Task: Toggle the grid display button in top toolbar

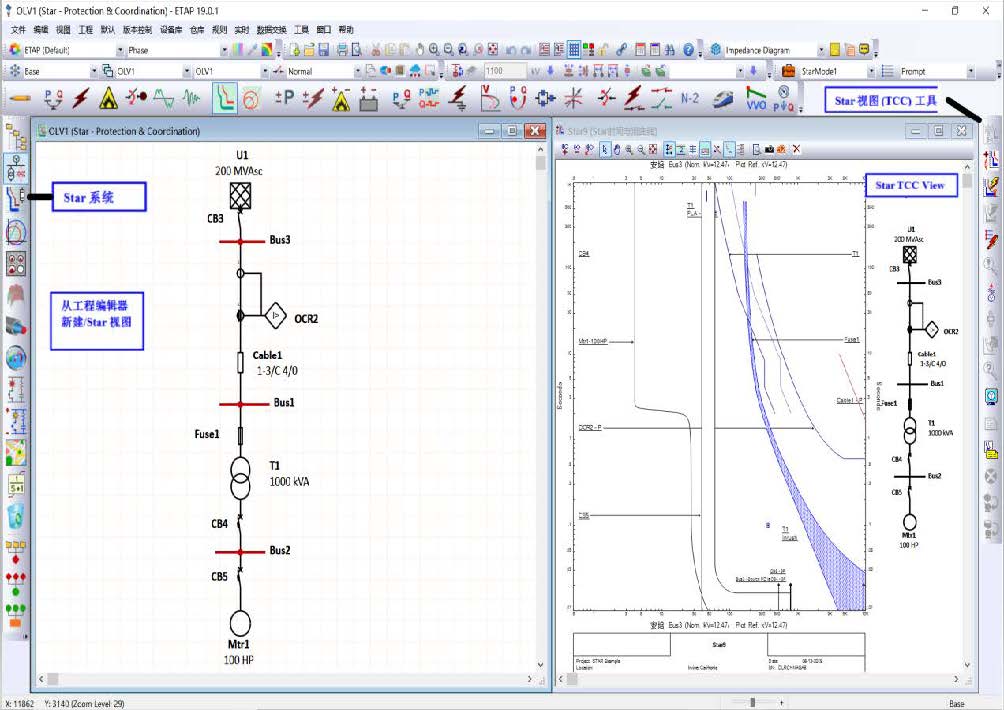Action: pos(574,49)
